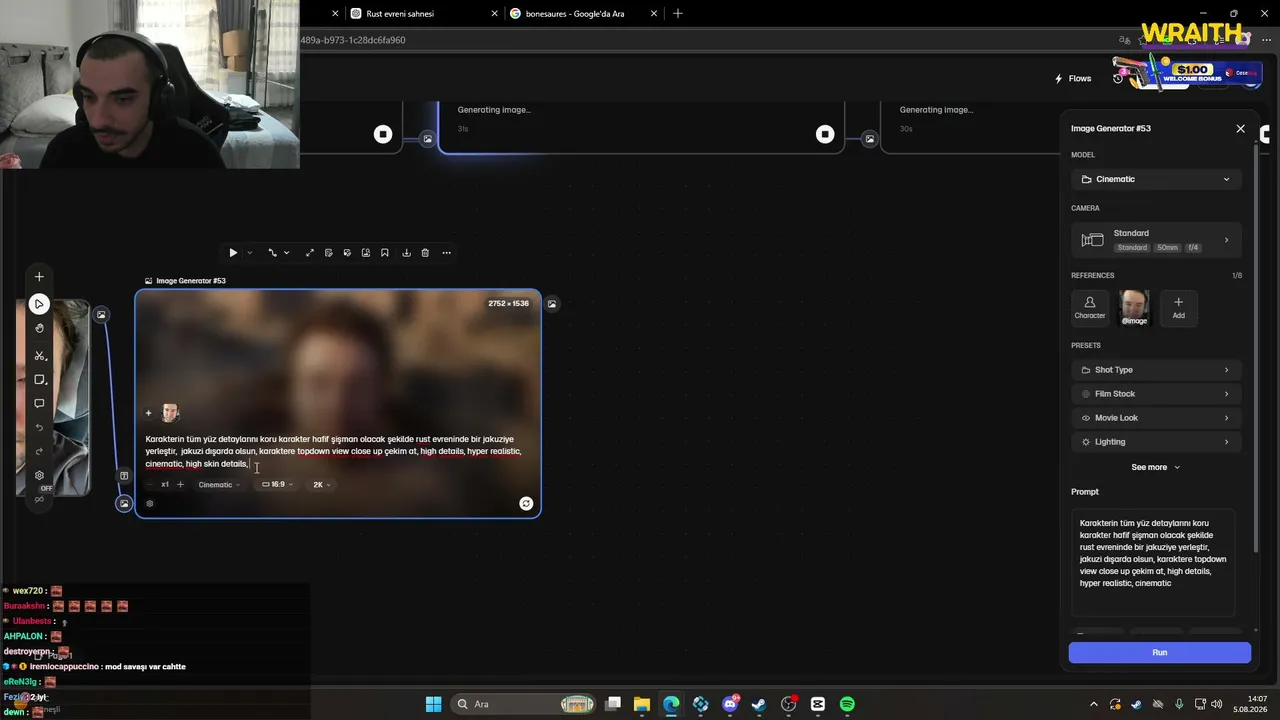Activate the pointer select tool in the left toolbar
Screen dimensions: 1280x720
(39, 304)
